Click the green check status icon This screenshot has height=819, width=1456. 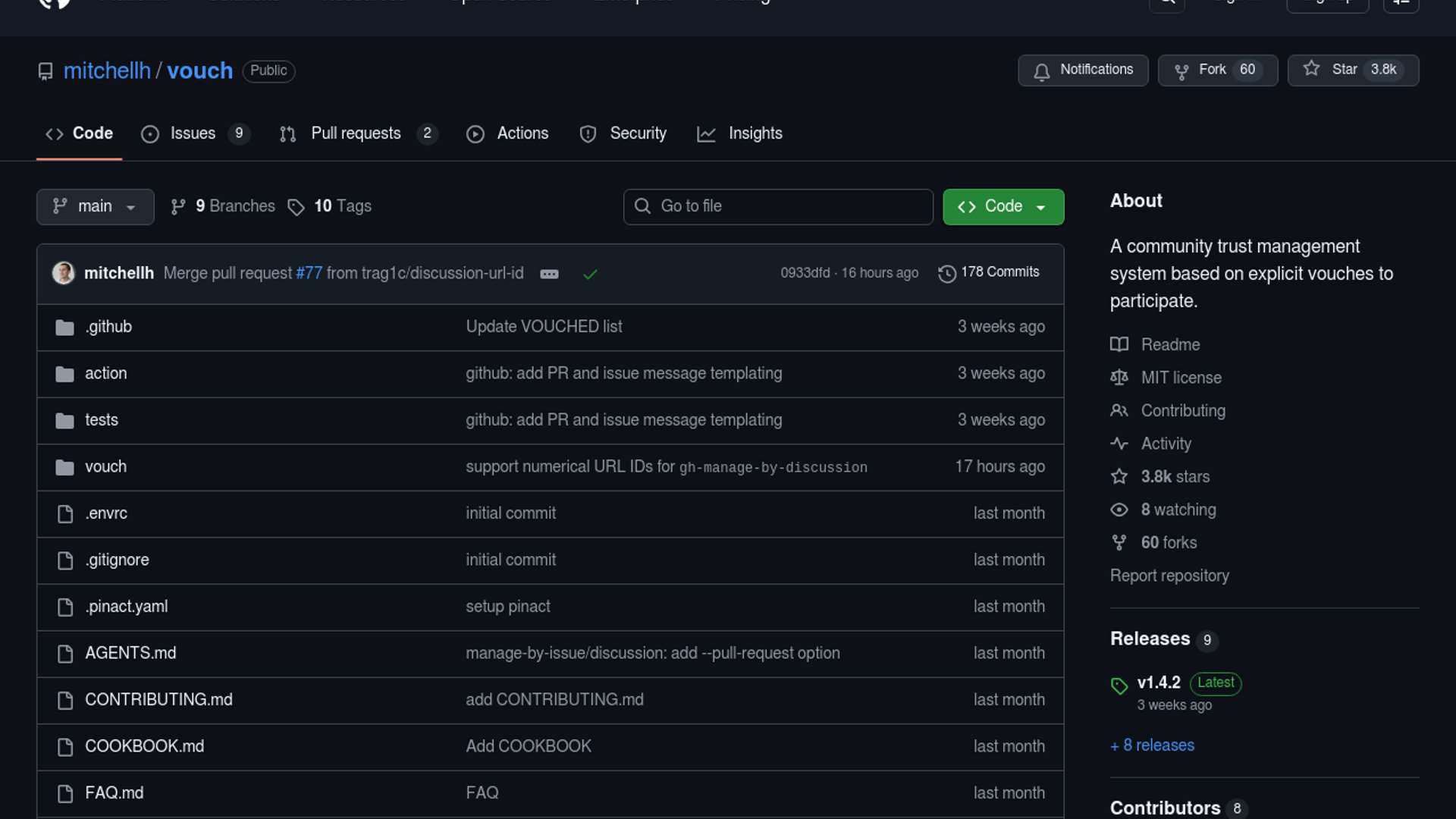(x=590, y=275)
